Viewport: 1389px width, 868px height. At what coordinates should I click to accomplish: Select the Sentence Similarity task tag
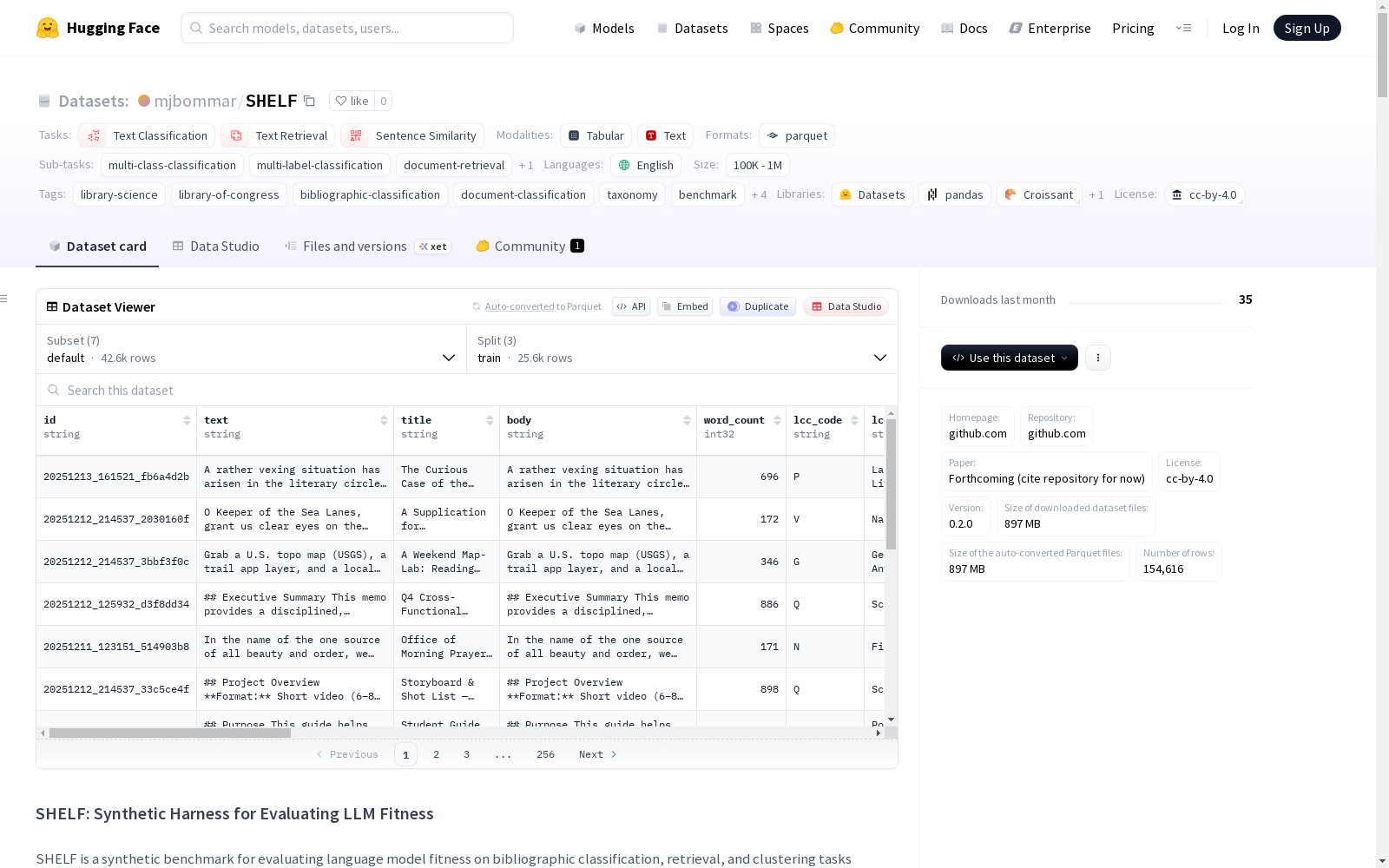(412, 135)
